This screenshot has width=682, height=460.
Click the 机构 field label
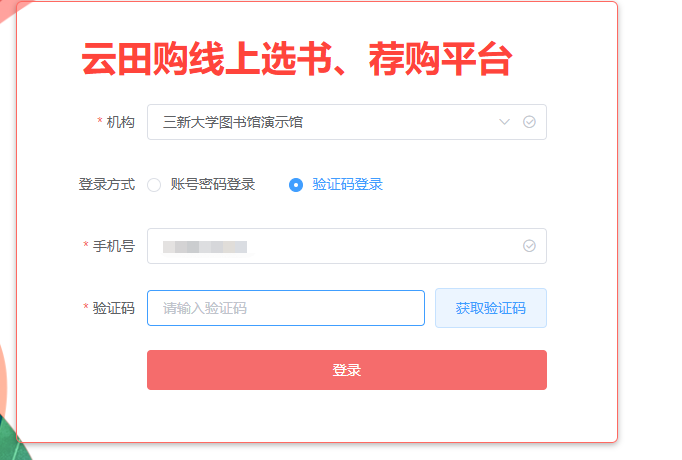coord(121,122)
